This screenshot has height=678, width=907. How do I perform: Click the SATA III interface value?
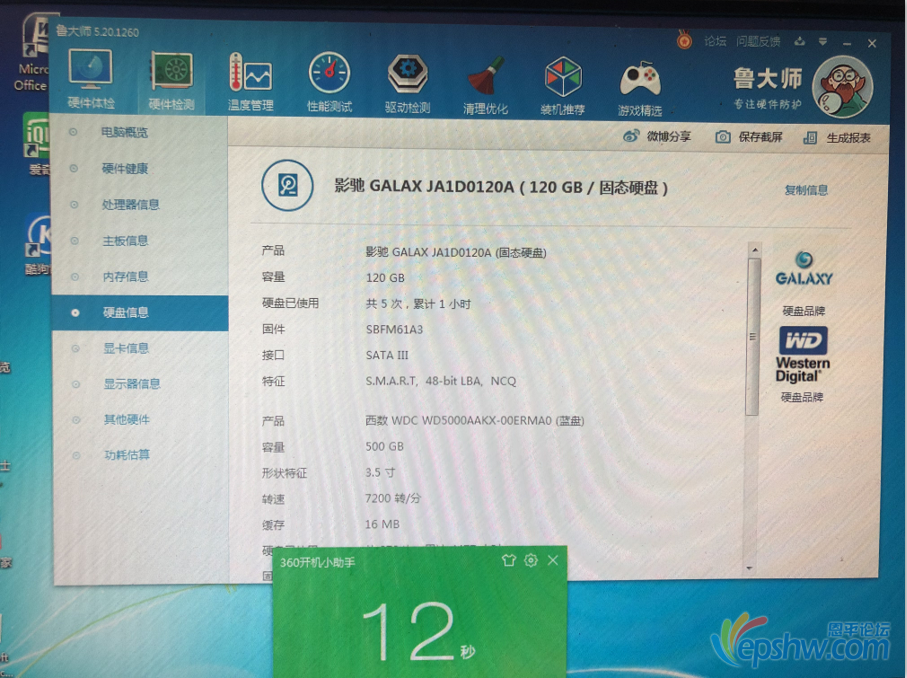point(387,355)
